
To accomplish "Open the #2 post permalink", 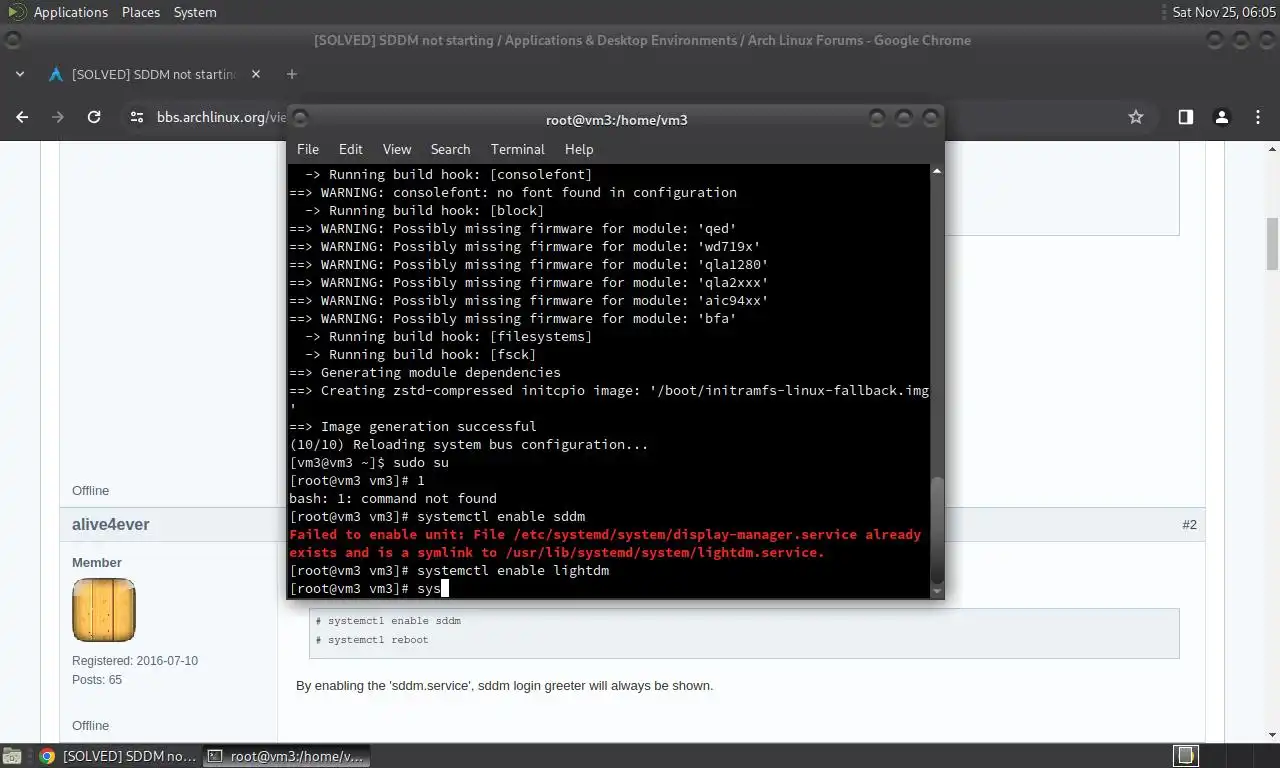I will click(1189, 524).
